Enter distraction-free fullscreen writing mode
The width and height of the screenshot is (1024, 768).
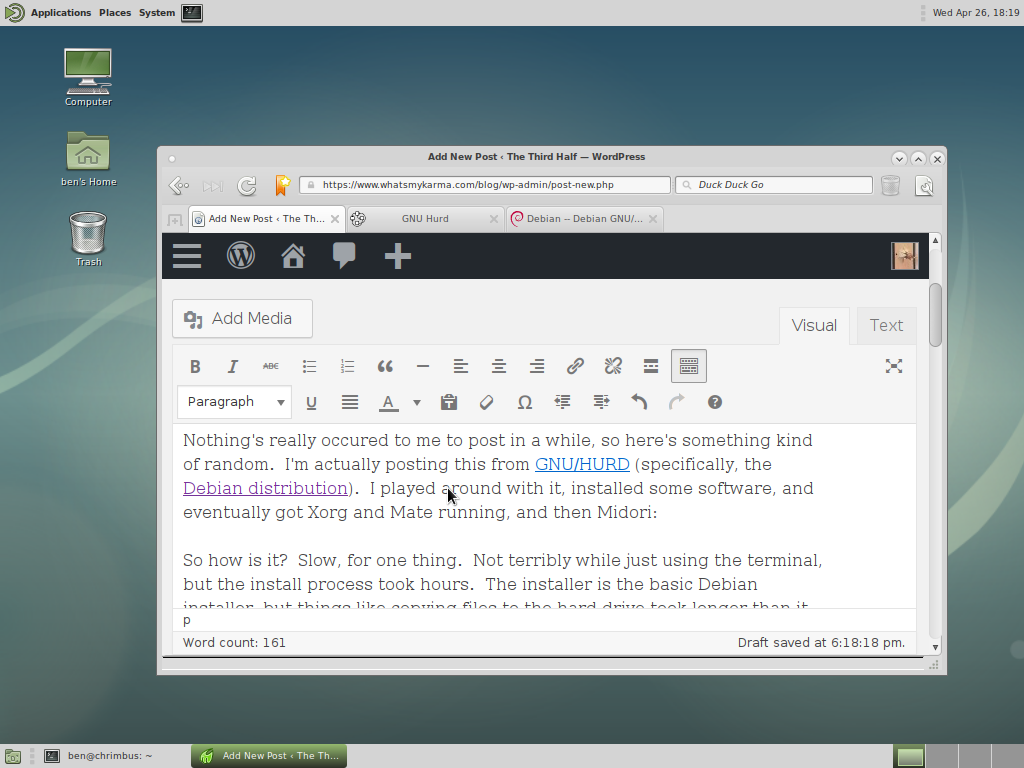click(x=894, y=366)
